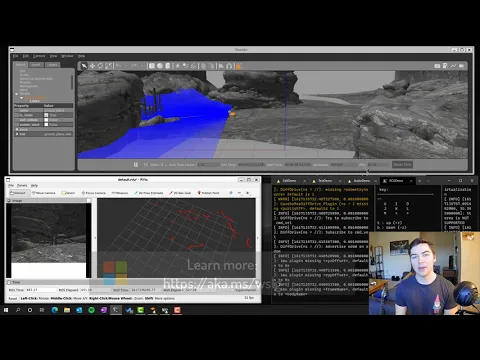Open the Panels menu in RViz

(22, 185)
